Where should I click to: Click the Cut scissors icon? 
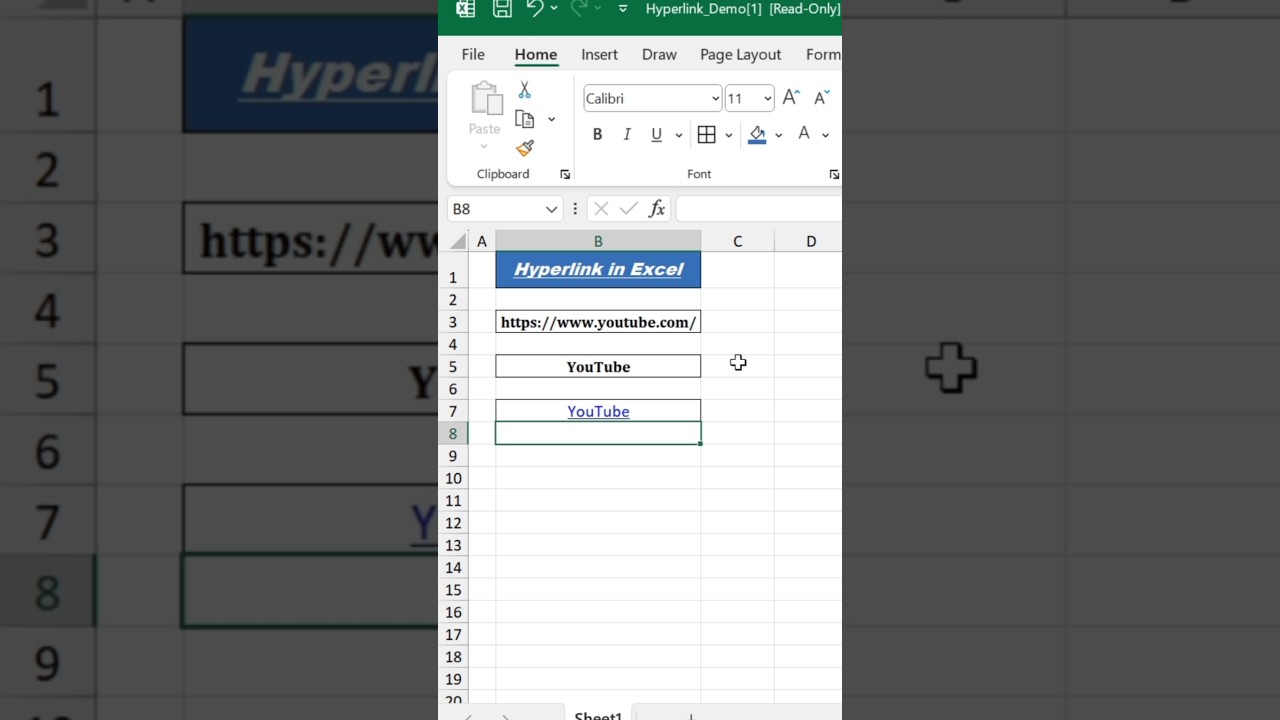pyautogui.click(x=525, y=91)
